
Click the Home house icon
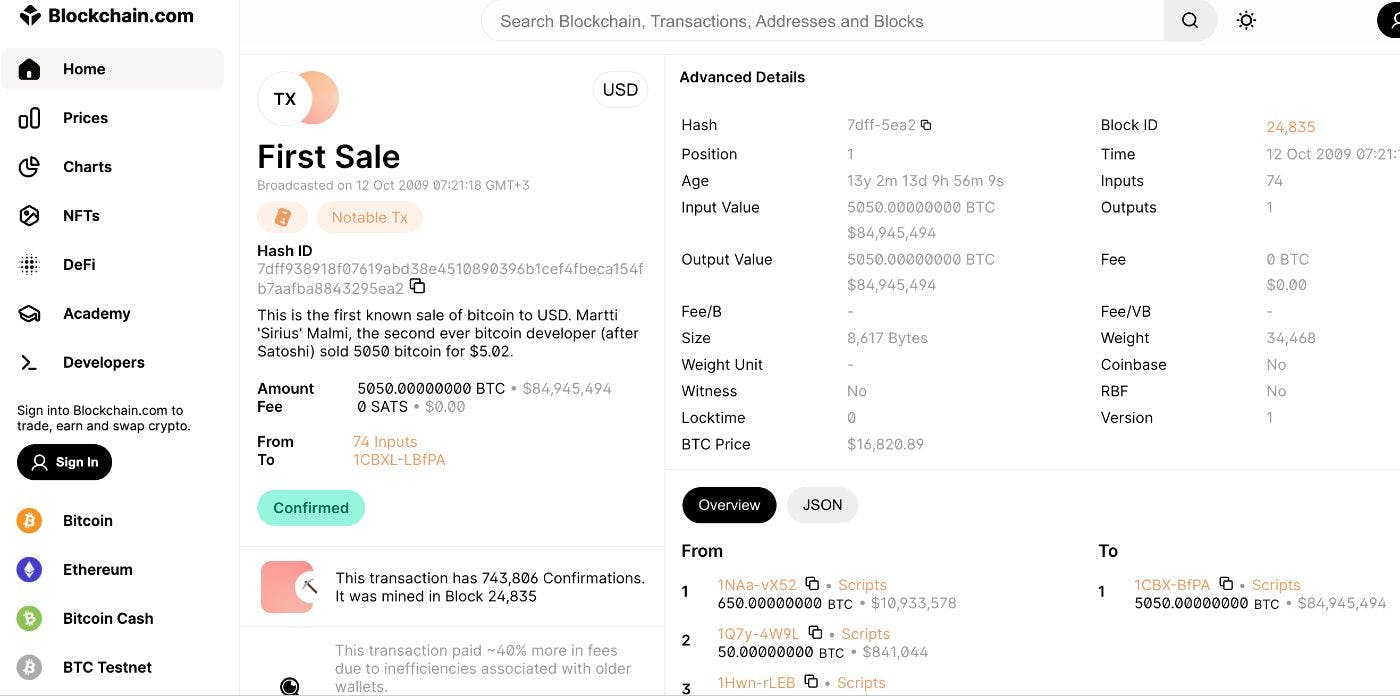[x=29, y=69]
